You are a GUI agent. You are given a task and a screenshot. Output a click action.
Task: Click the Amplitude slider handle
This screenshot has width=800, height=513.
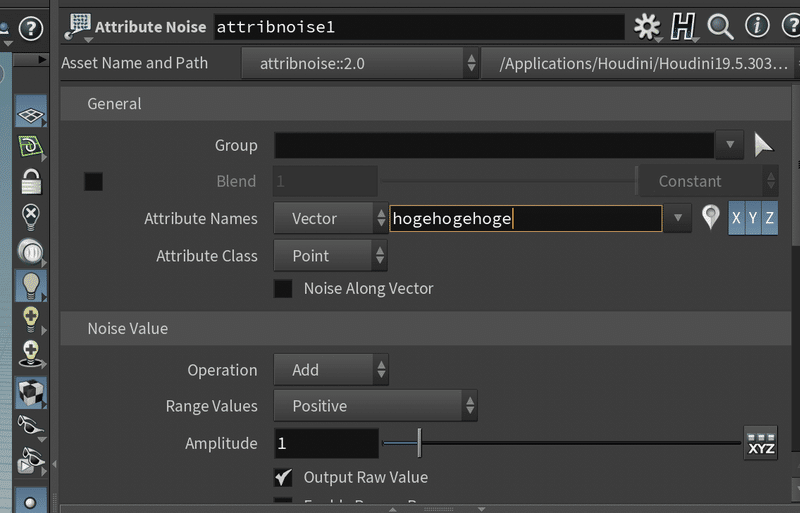(x=420, y=443)
